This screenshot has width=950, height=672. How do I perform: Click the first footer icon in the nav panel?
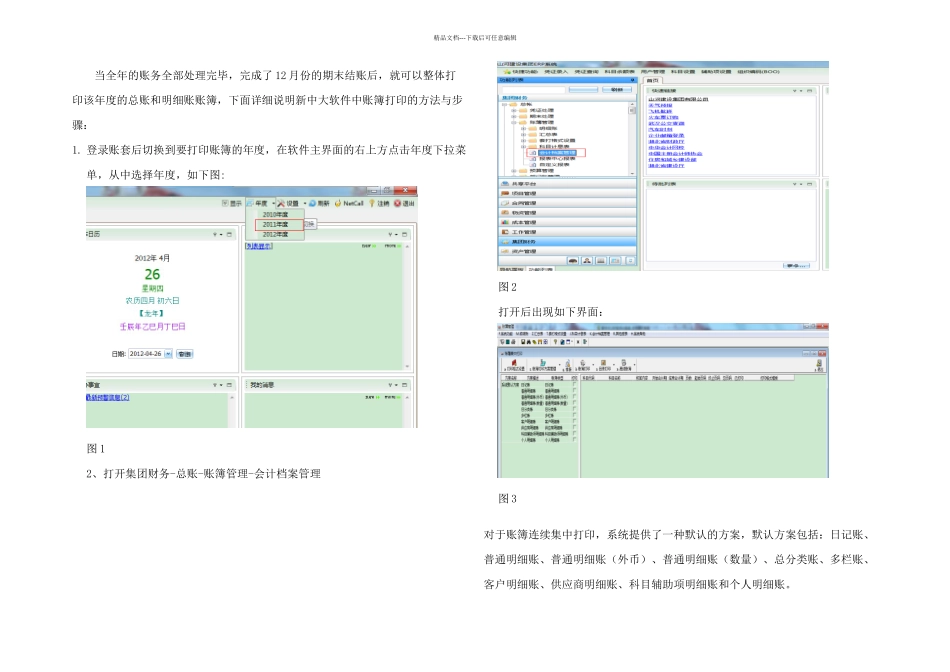(573, 261)
